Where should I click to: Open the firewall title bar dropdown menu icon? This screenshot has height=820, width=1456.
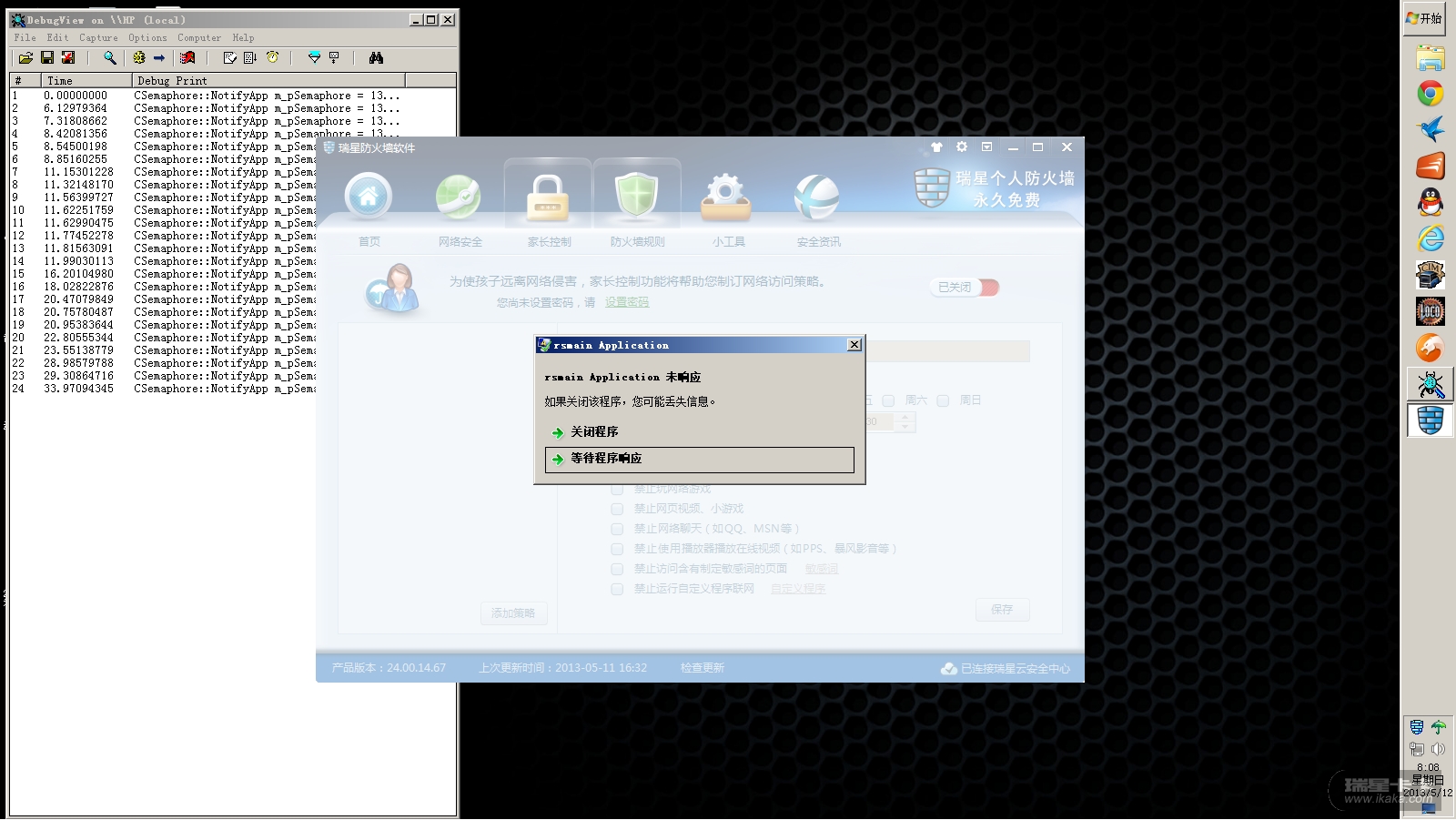coord(987,147)
